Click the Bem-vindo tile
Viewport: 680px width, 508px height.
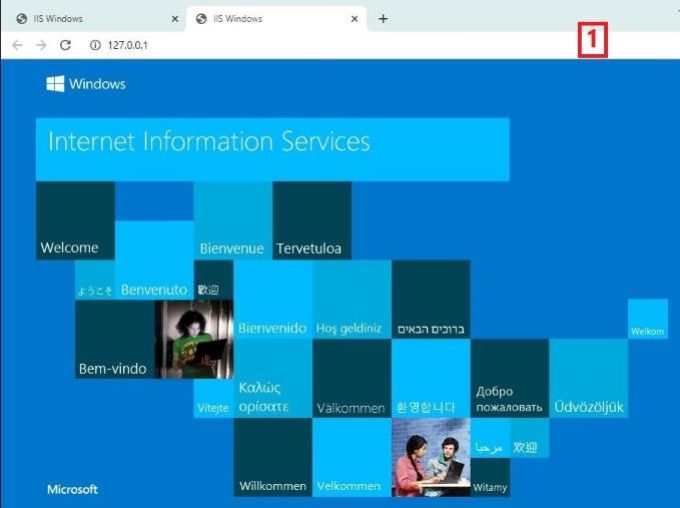point(114,340)
